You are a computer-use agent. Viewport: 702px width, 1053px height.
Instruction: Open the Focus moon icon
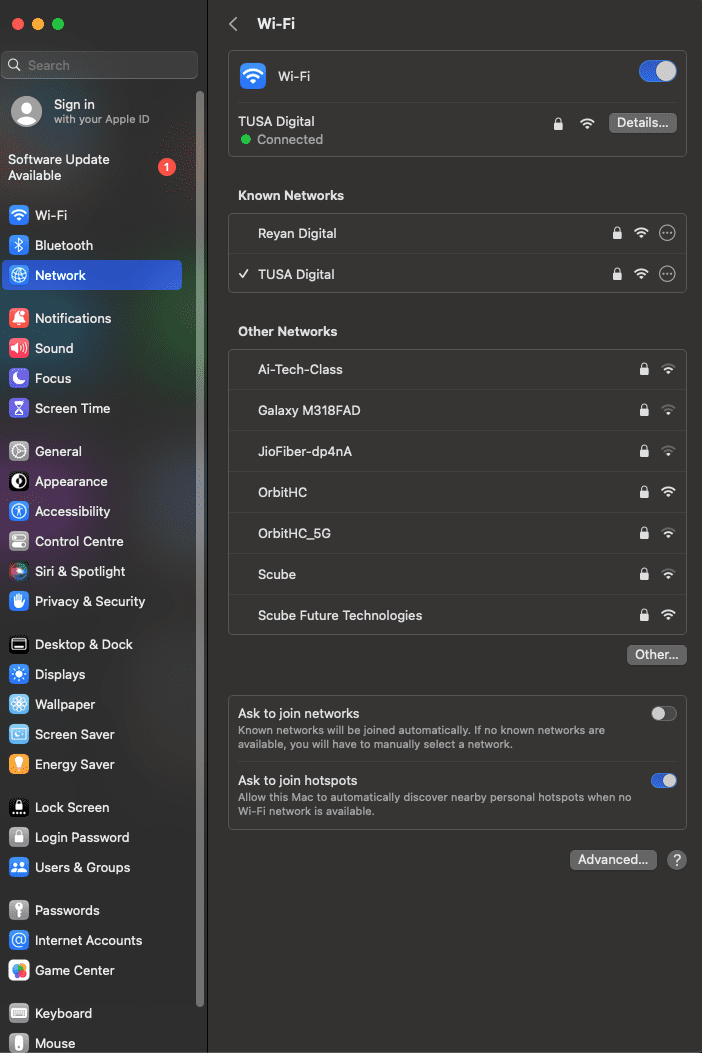click(19, 378)
